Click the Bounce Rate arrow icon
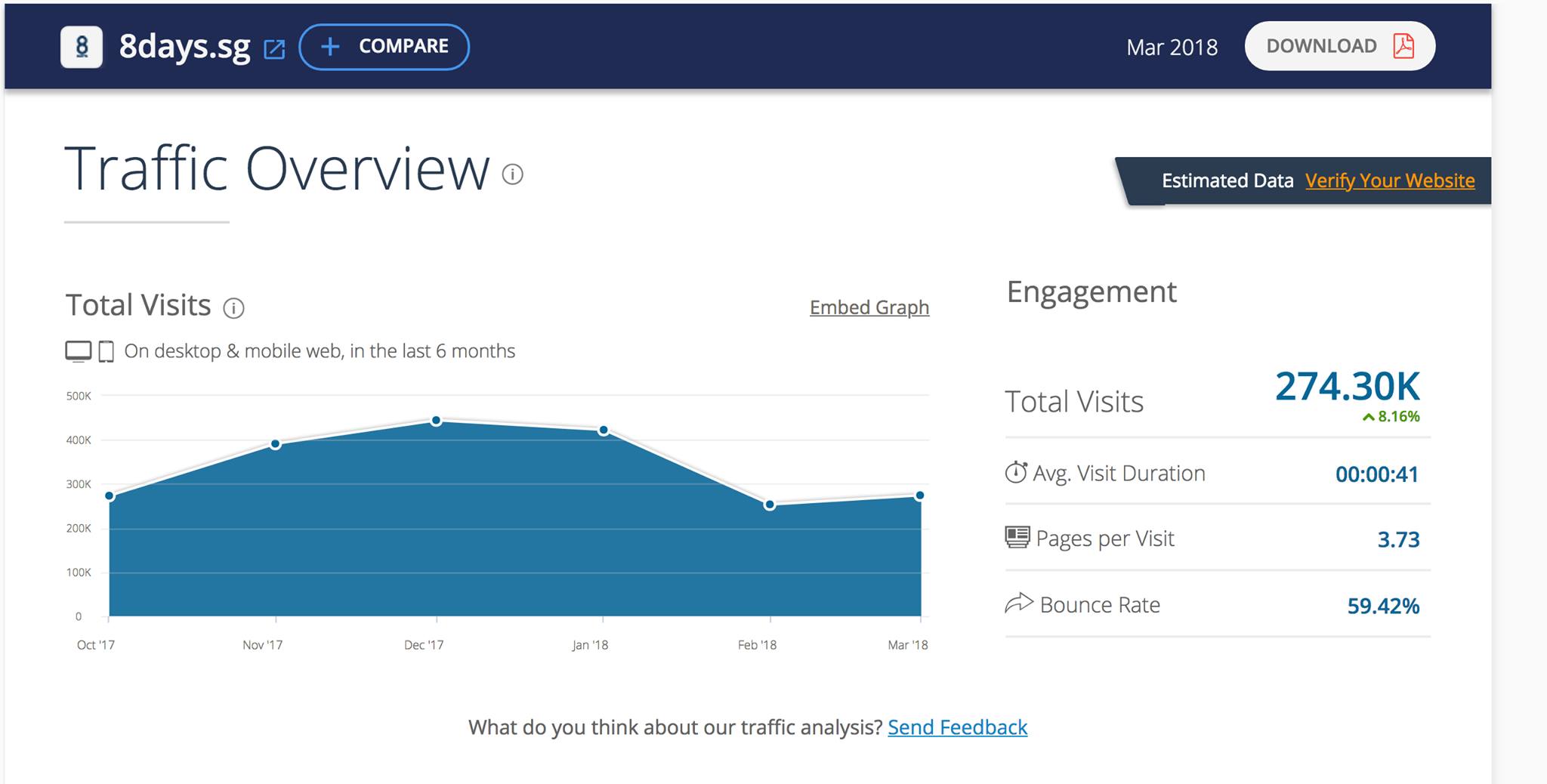This screenshot has height=784, width=1547. pos(1018,603)
